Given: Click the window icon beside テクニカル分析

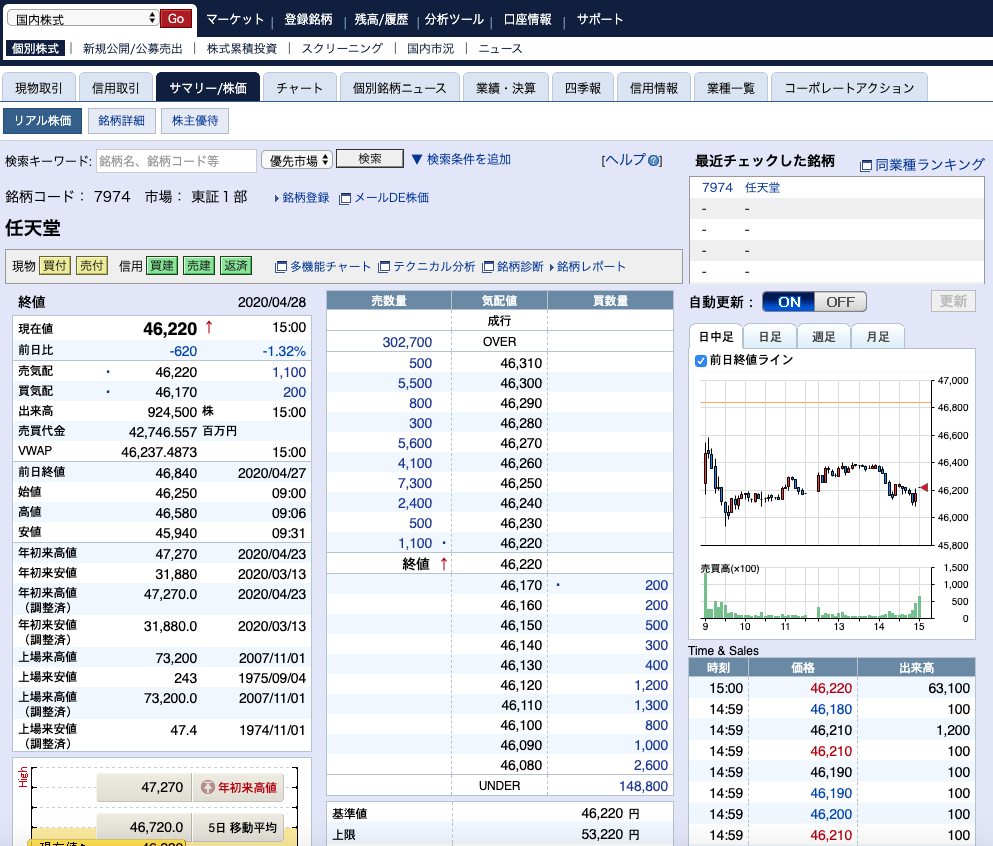Looking at the screenshot, I should pyautogui.click(x=384, y=267).
